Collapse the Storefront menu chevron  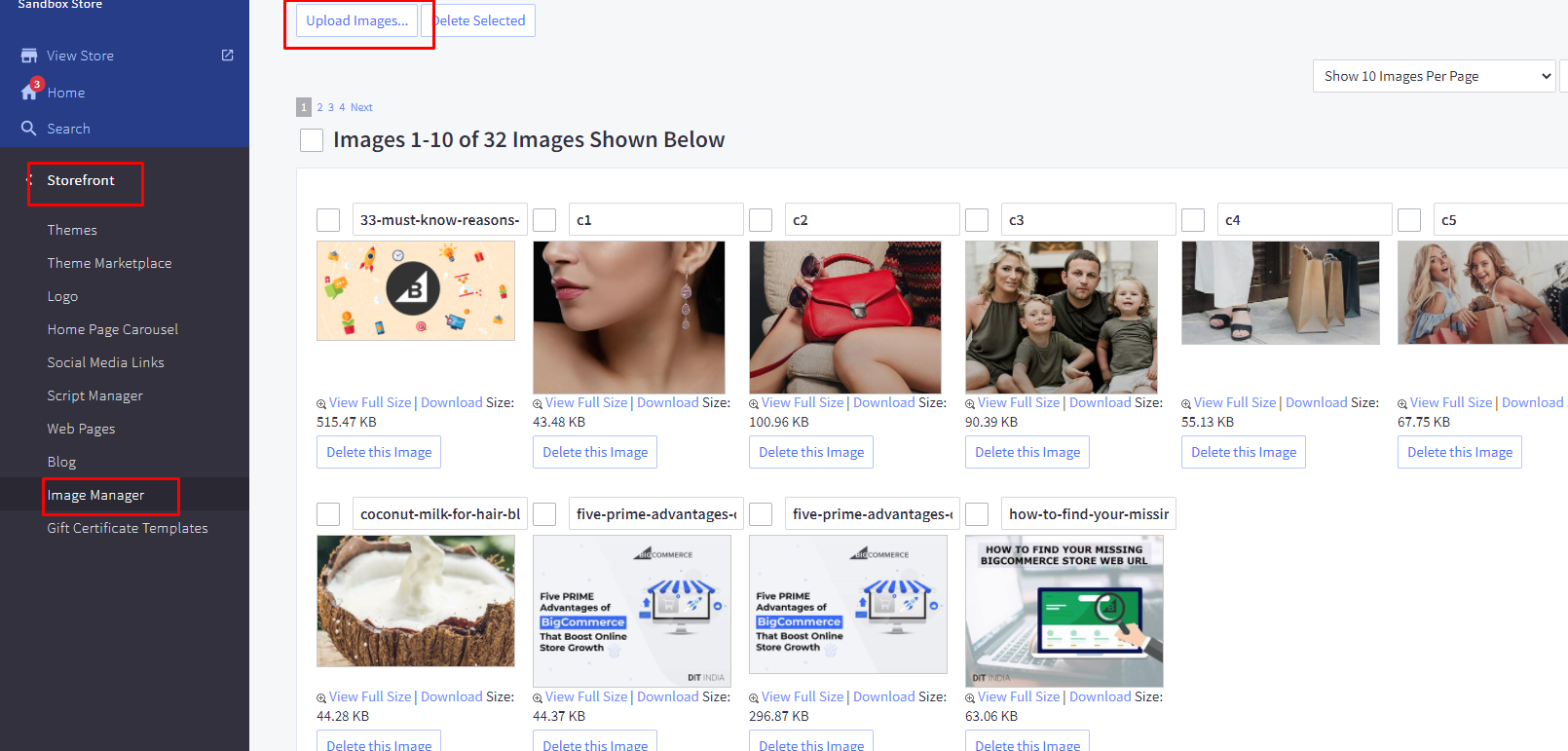29,180
